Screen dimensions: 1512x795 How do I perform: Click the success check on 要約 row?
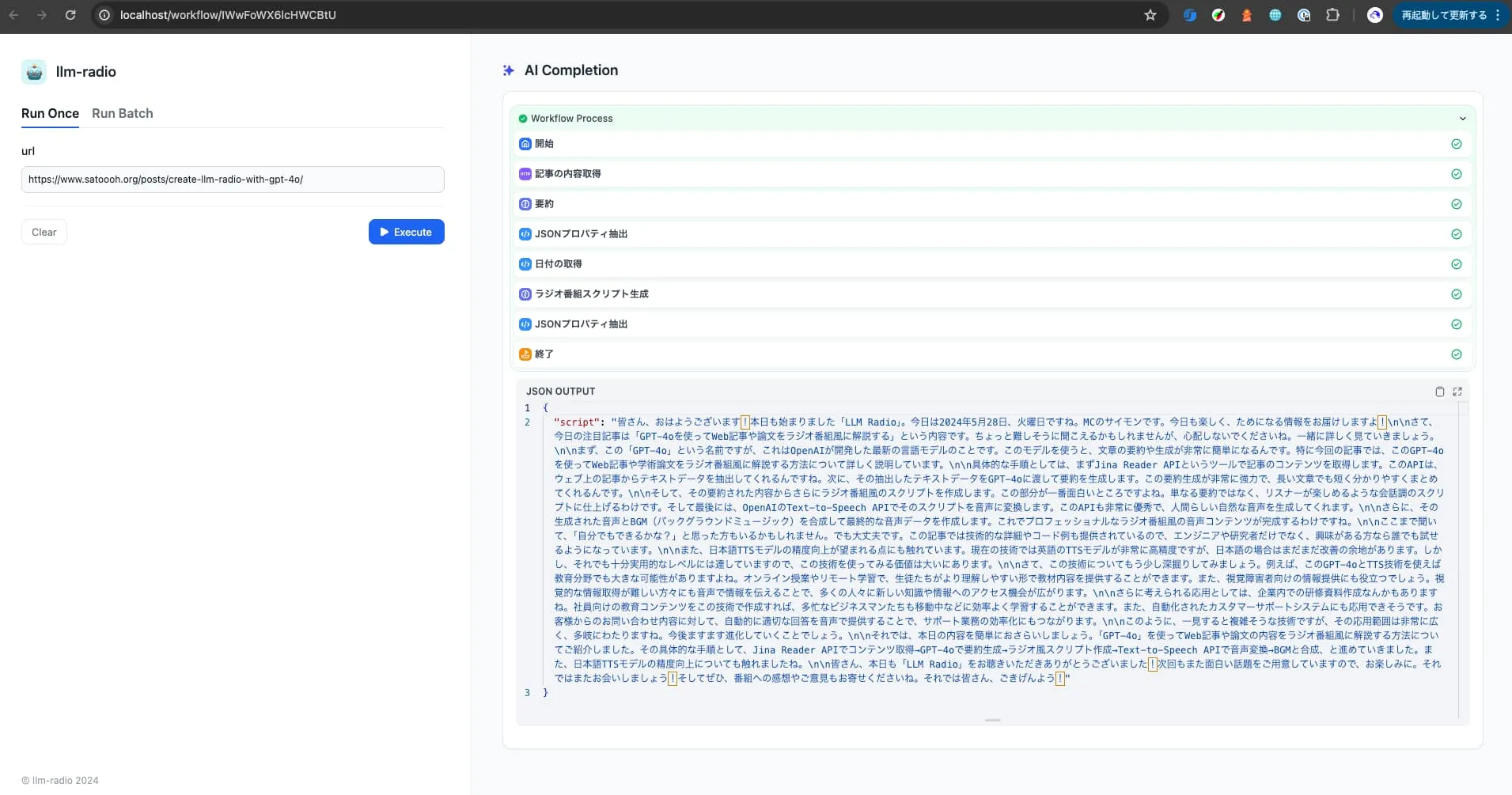click(x=1457, y=204)
